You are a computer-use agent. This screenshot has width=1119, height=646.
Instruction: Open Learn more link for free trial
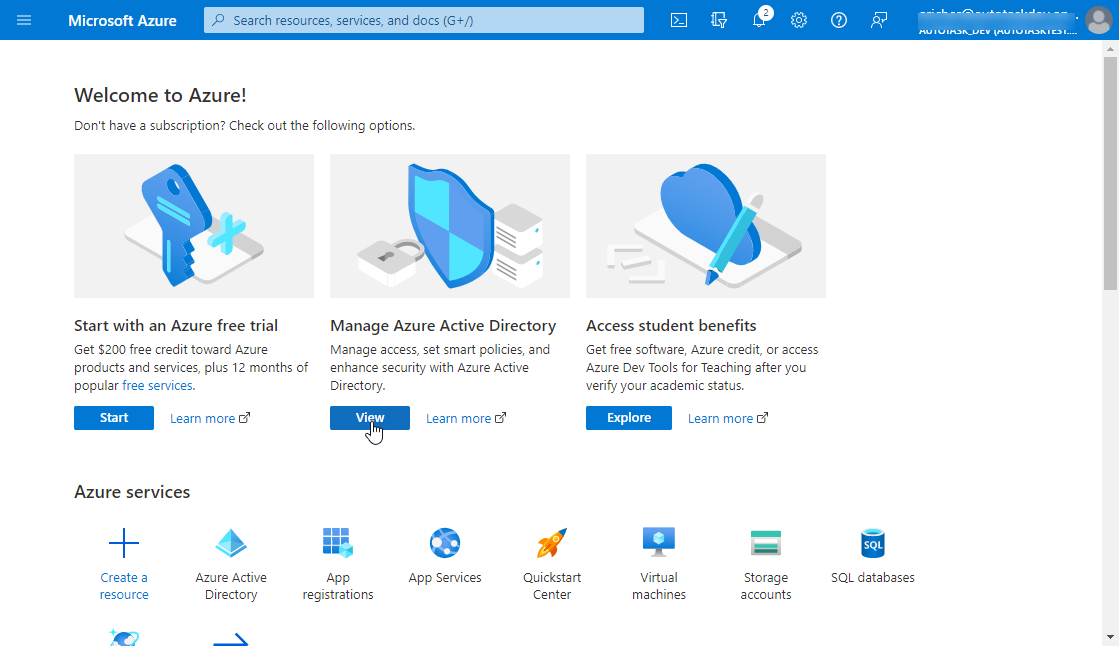[210, 418]
